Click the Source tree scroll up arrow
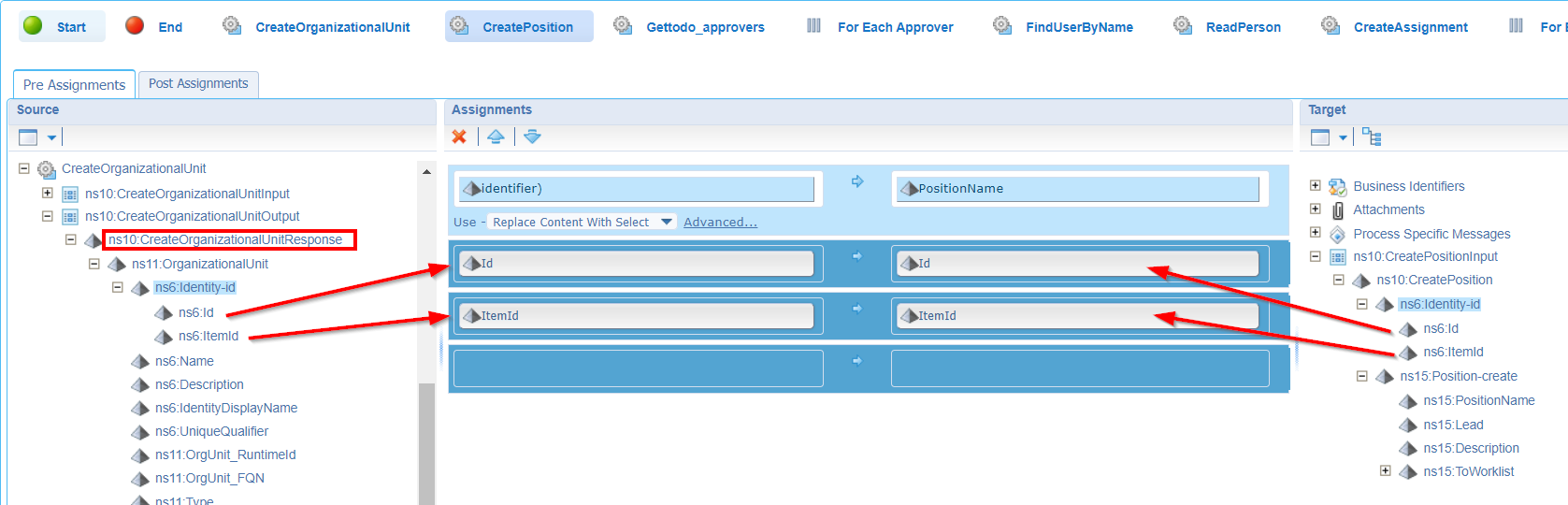Viewport: 1568px width, 505px height. pos(426,172)
